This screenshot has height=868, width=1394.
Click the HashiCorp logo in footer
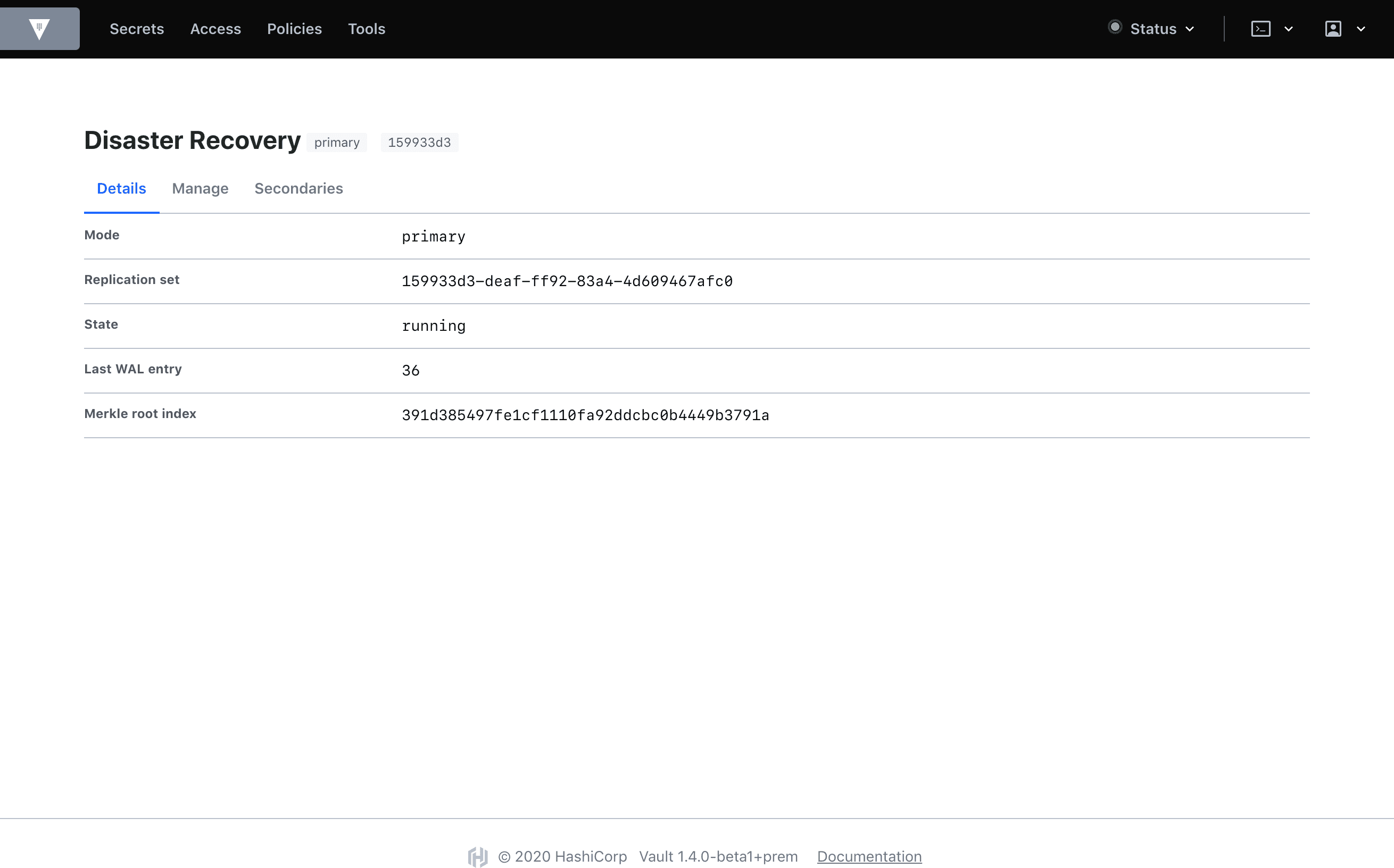coord(478,856)
